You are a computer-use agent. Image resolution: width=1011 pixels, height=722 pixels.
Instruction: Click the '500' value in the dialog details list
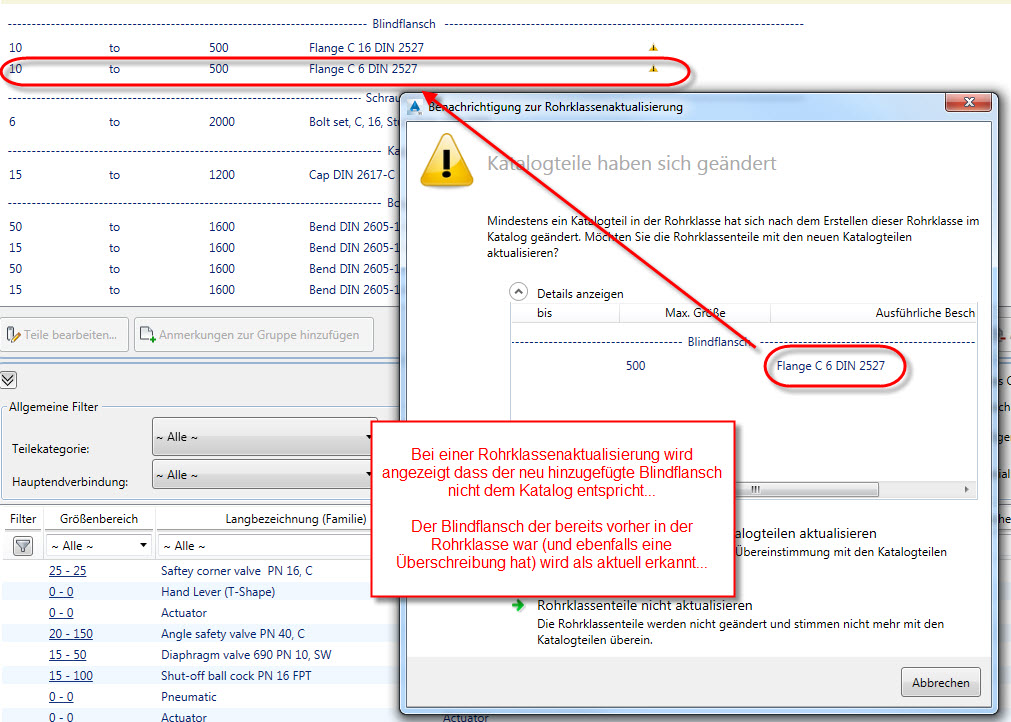coord(635,366)
